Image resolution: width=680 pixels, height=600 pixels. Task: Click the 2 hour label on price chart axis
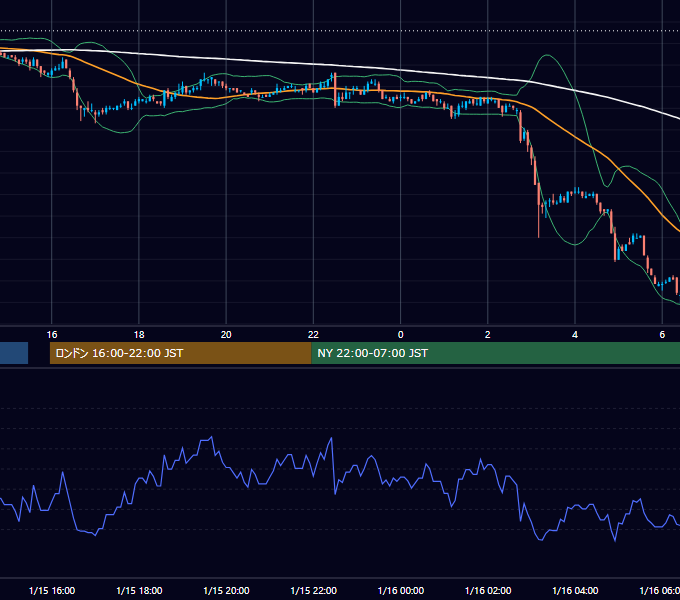(487, 335)
